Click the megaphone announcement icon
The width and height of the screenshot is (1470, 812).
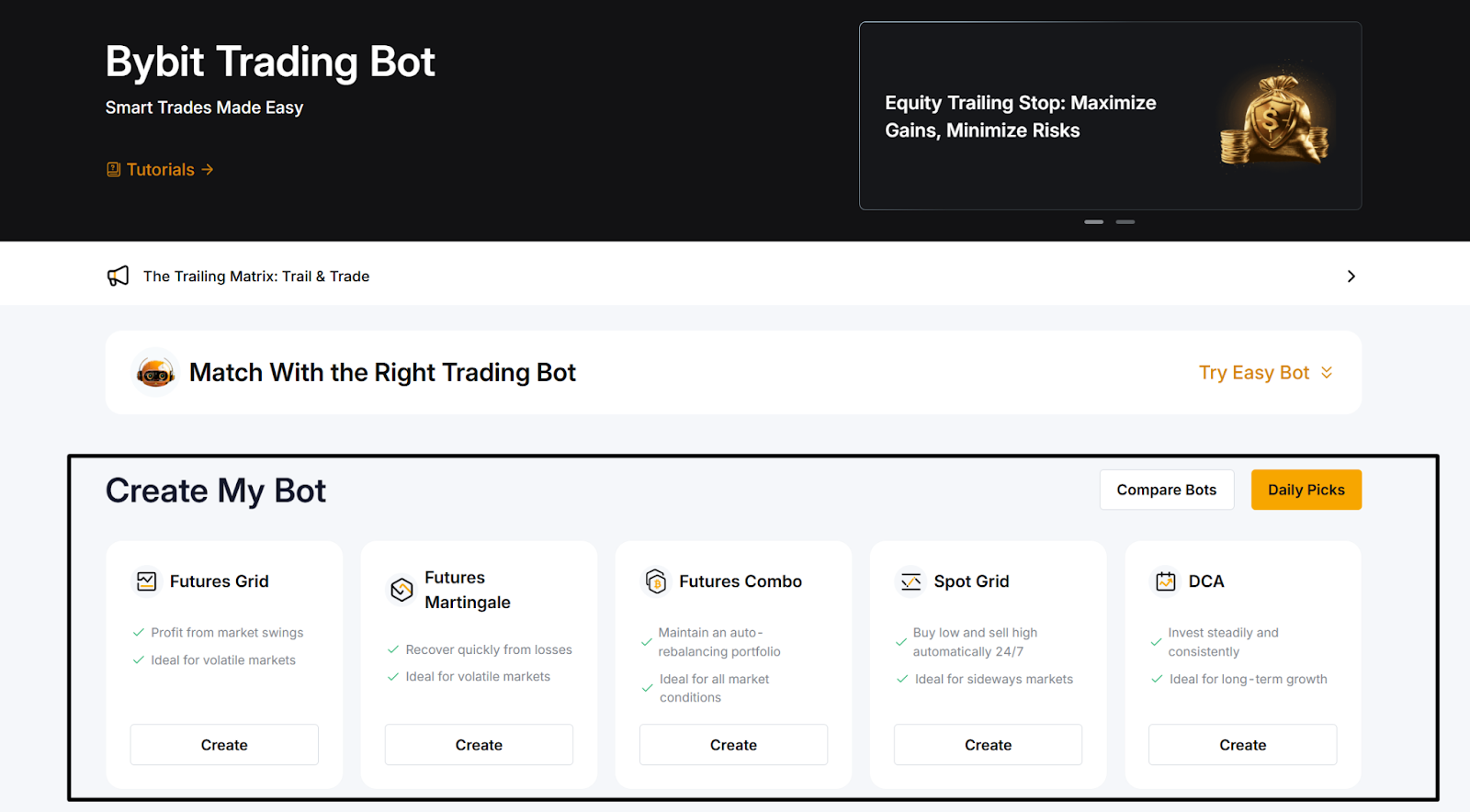click(119, 276)
